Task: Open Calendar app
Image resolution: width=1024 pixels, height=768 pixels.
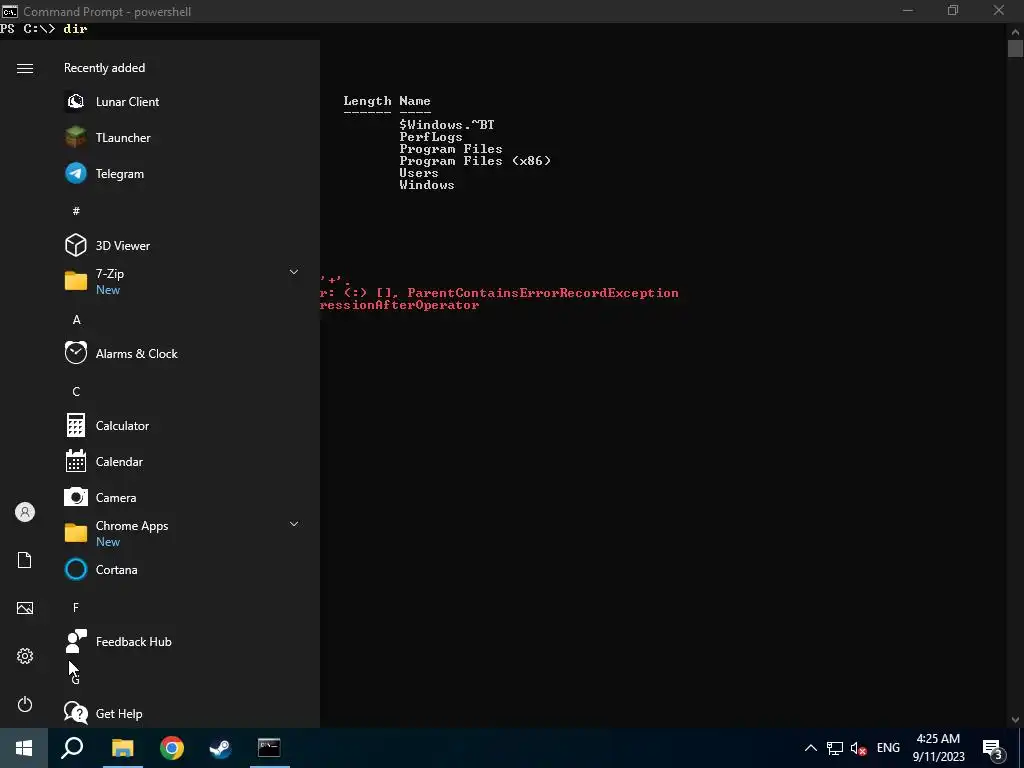Action: click(119, 462)
